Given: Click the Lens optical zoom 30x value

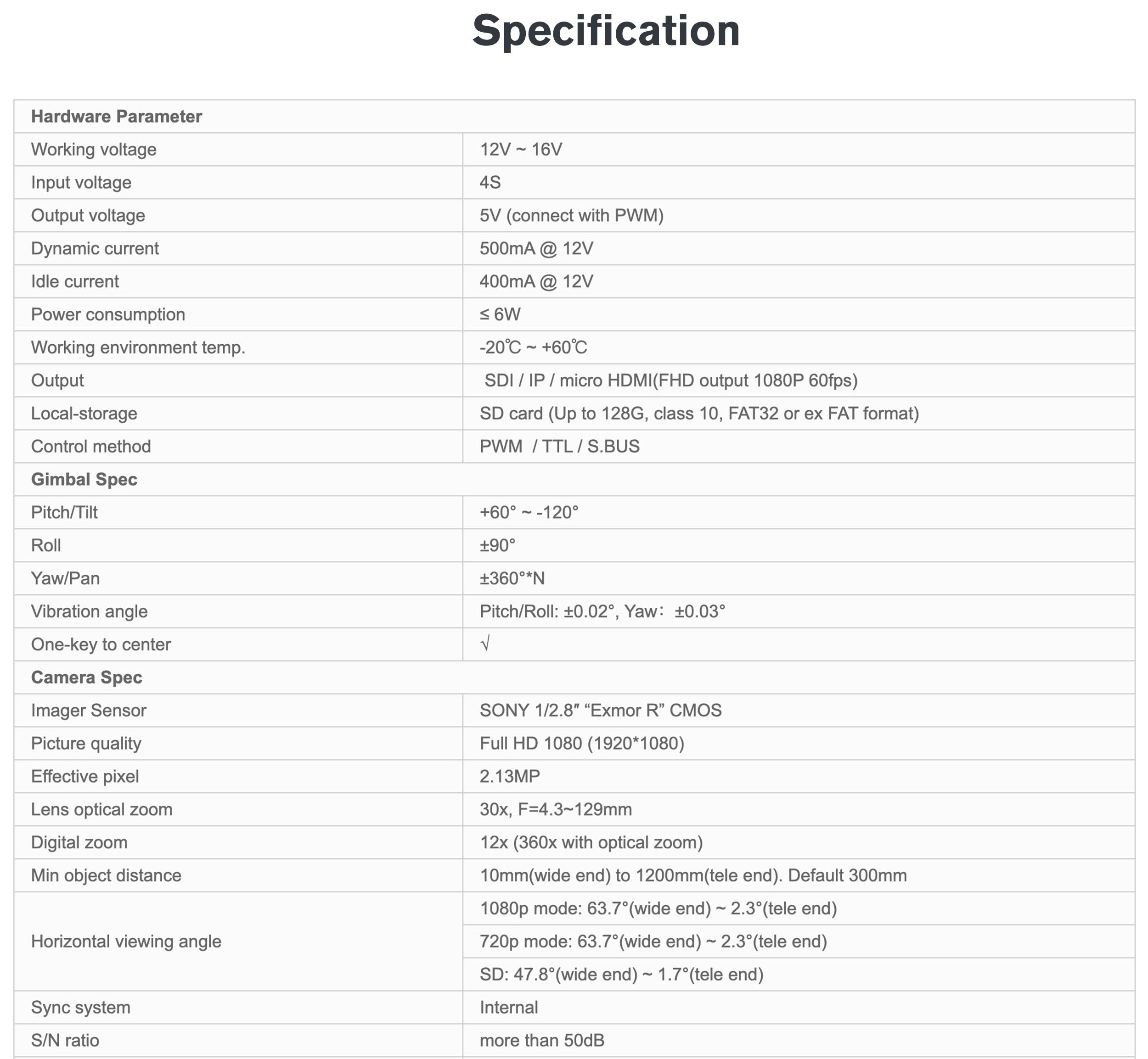Looking at the screenshot, I should (x=555, y=809).
